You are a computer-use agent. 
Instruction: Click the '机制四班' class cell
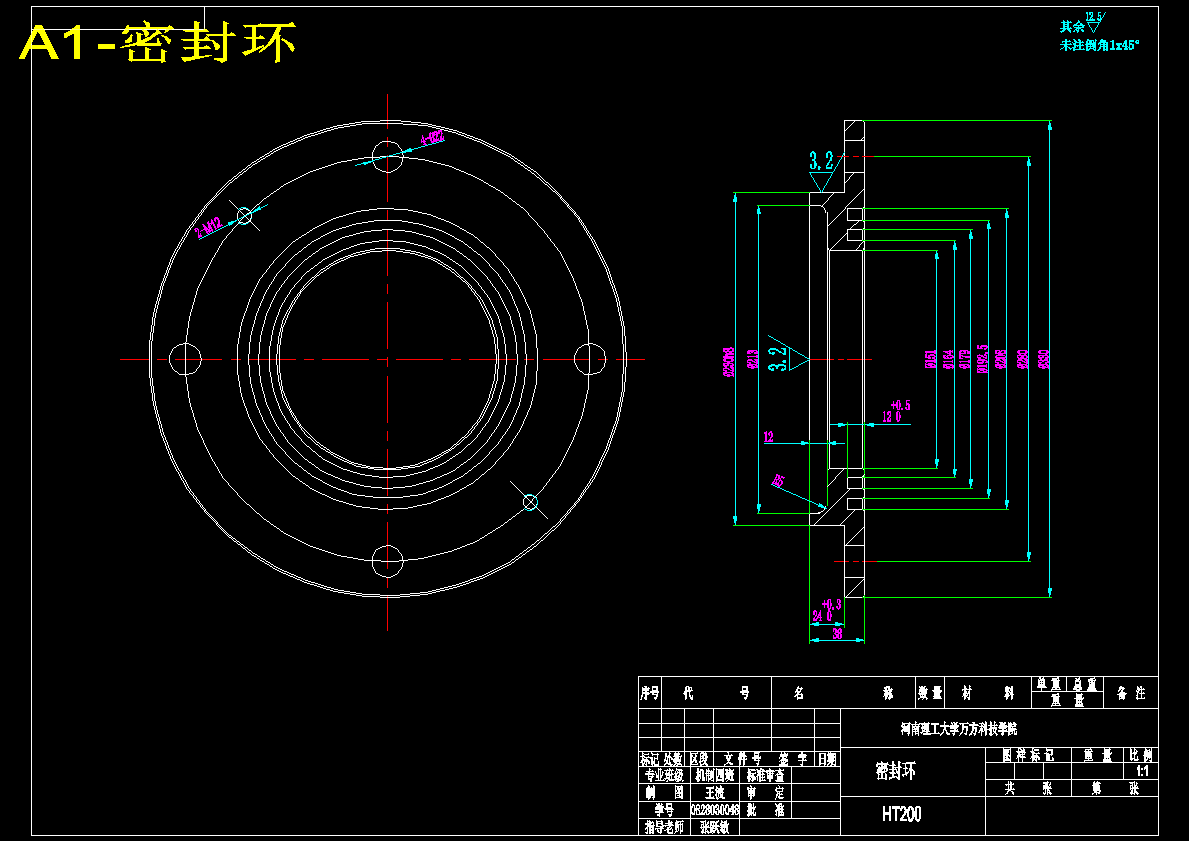tap(715, 775)
